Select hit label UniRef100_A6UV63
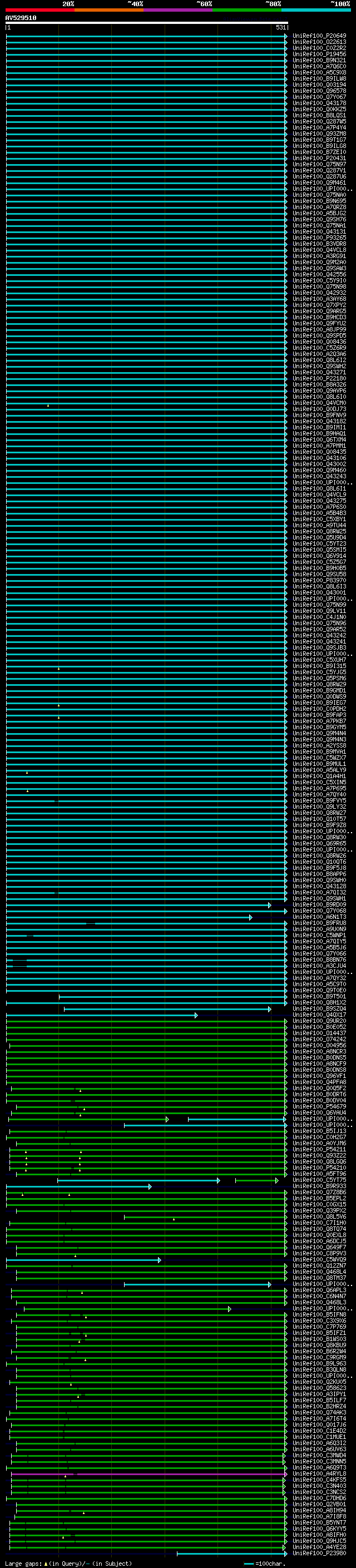Viewport: 356px width, 1568px height. click(x=319, y=1450)
